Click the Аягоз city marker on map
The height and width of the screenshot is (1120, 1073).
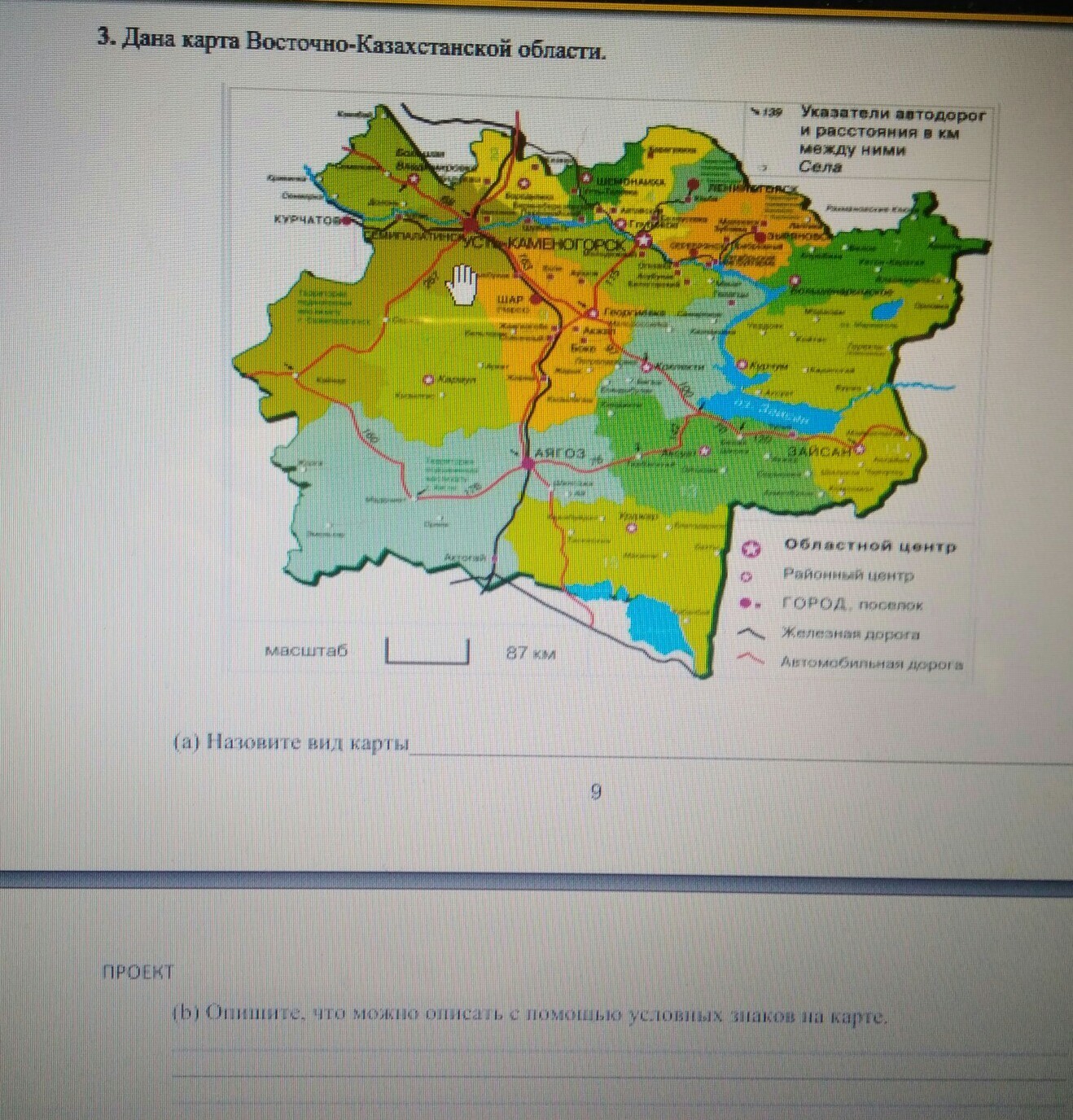[528, 463]
